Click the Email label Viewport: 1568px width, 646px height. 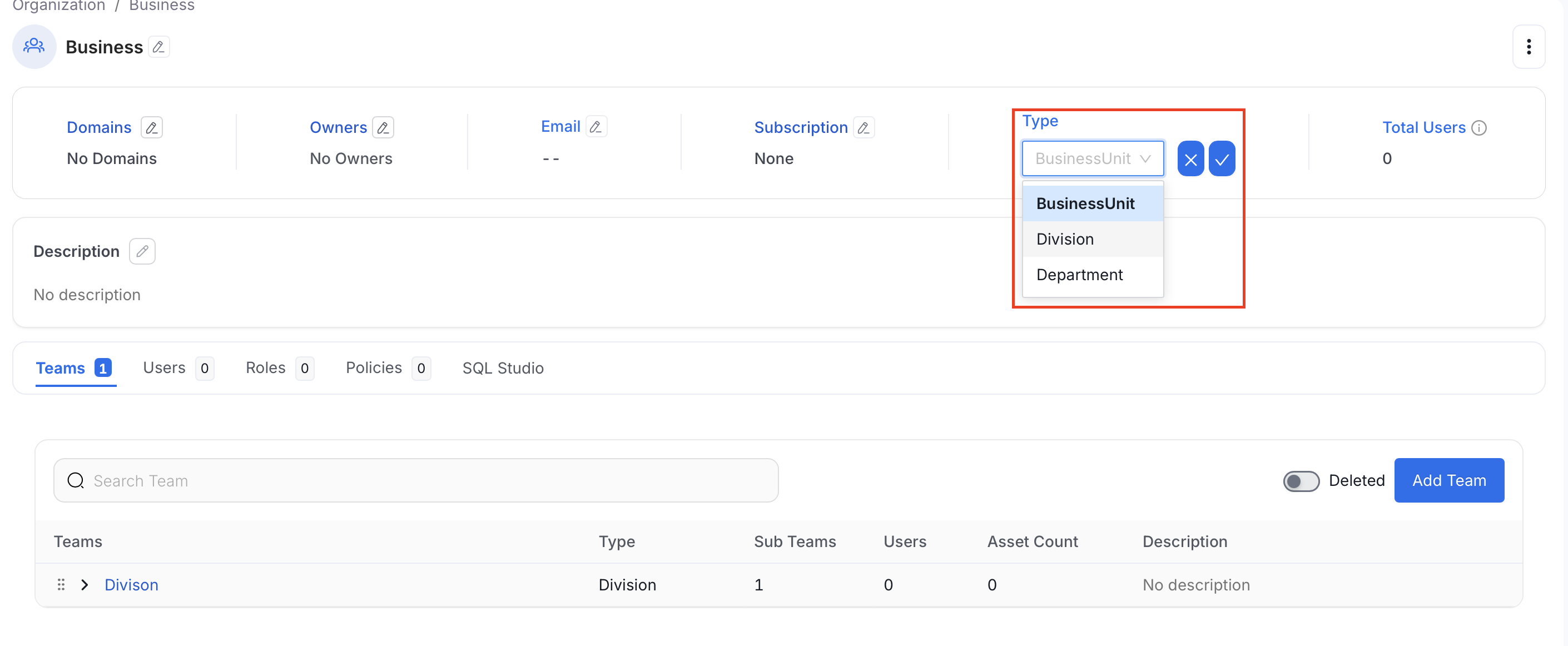(x=560, y=126)
